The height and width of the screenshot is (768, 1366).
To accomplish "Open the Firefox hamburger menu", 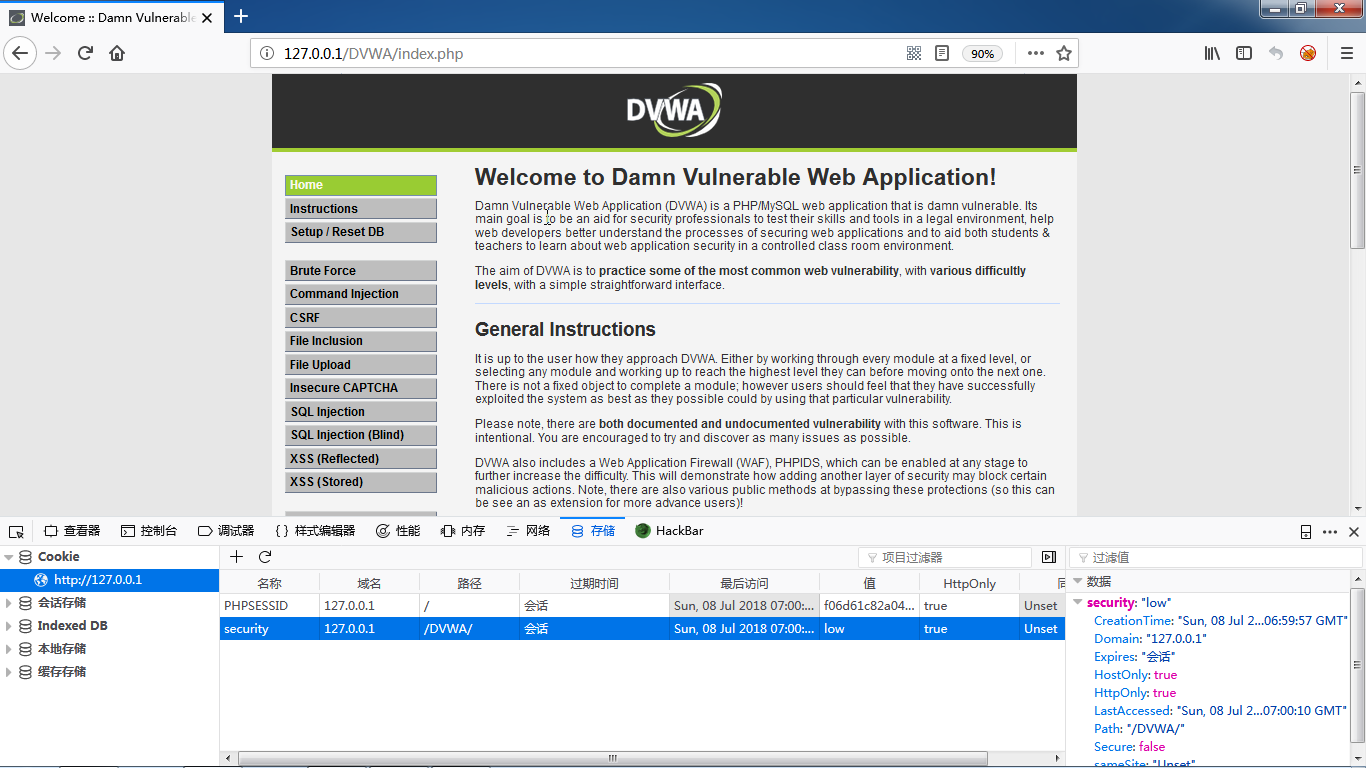I will click(1346, 54).
